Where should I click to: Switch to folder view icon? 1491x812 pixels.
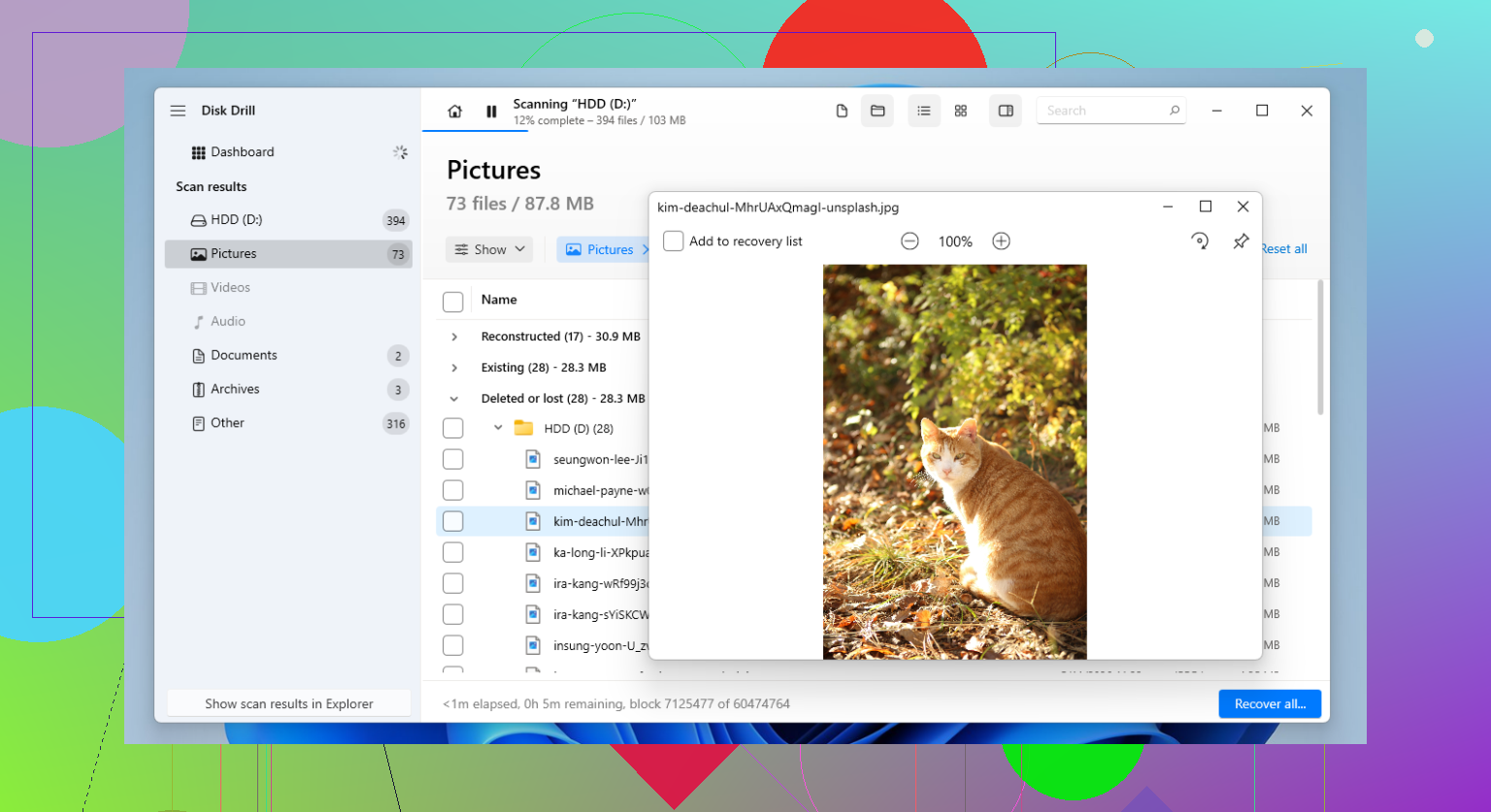(878, 112)
